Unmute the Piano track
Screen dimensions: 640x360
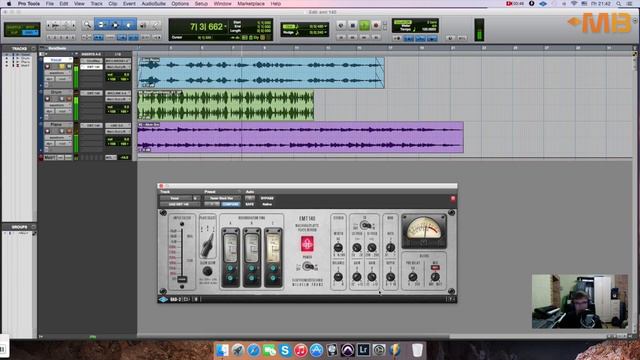(x=69, y=131)
